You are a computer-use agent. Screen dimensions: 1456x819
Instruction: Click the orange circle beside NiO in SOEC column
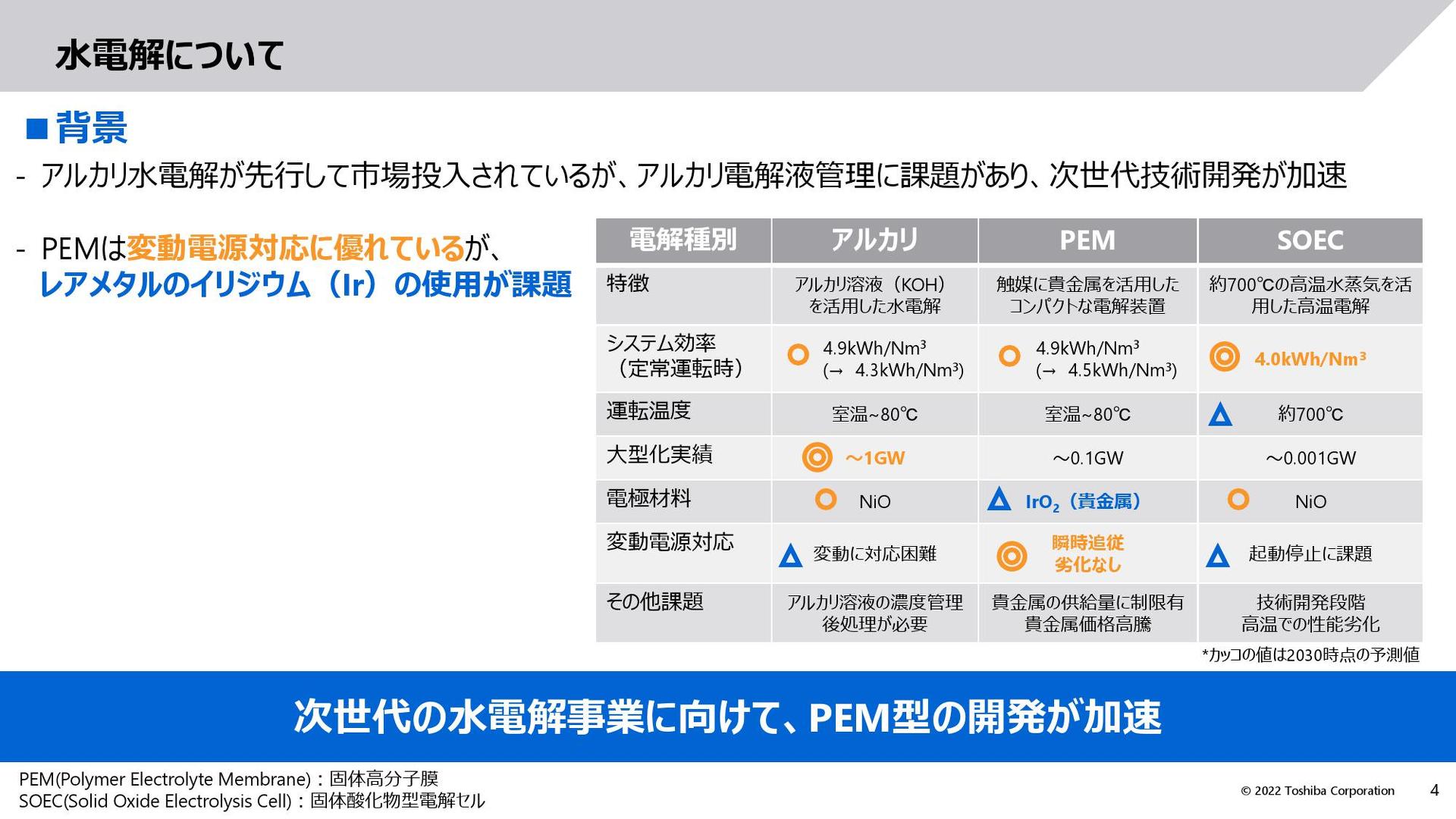click(1238, 499)
